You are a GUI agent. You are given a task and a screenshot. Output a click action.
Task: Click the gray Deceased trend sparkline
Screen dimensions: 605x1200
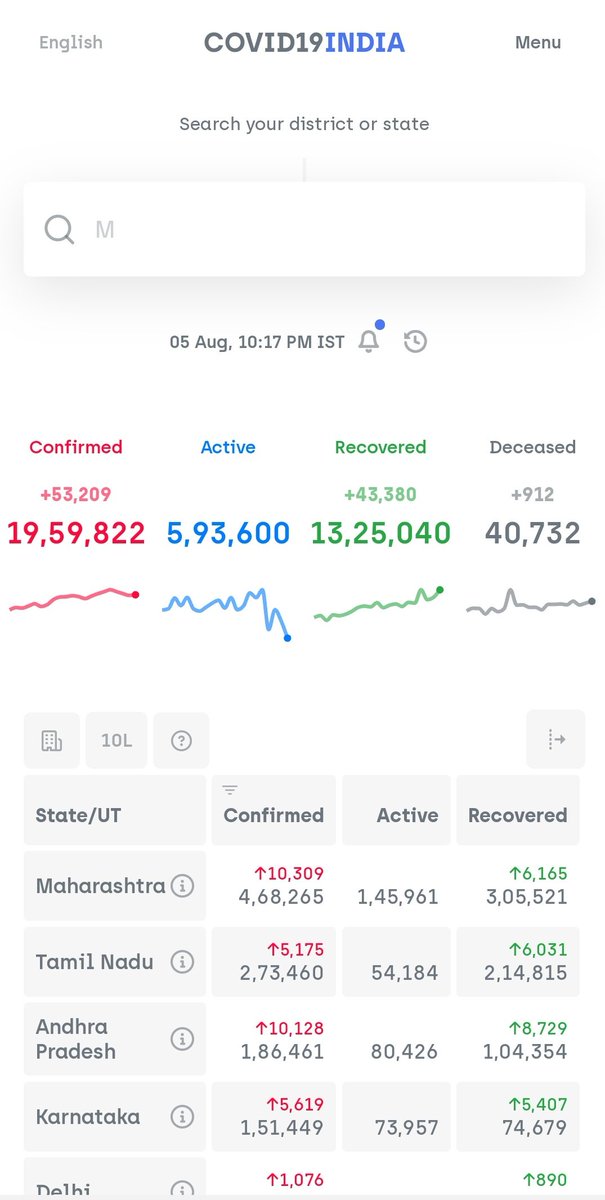point(531,603)
